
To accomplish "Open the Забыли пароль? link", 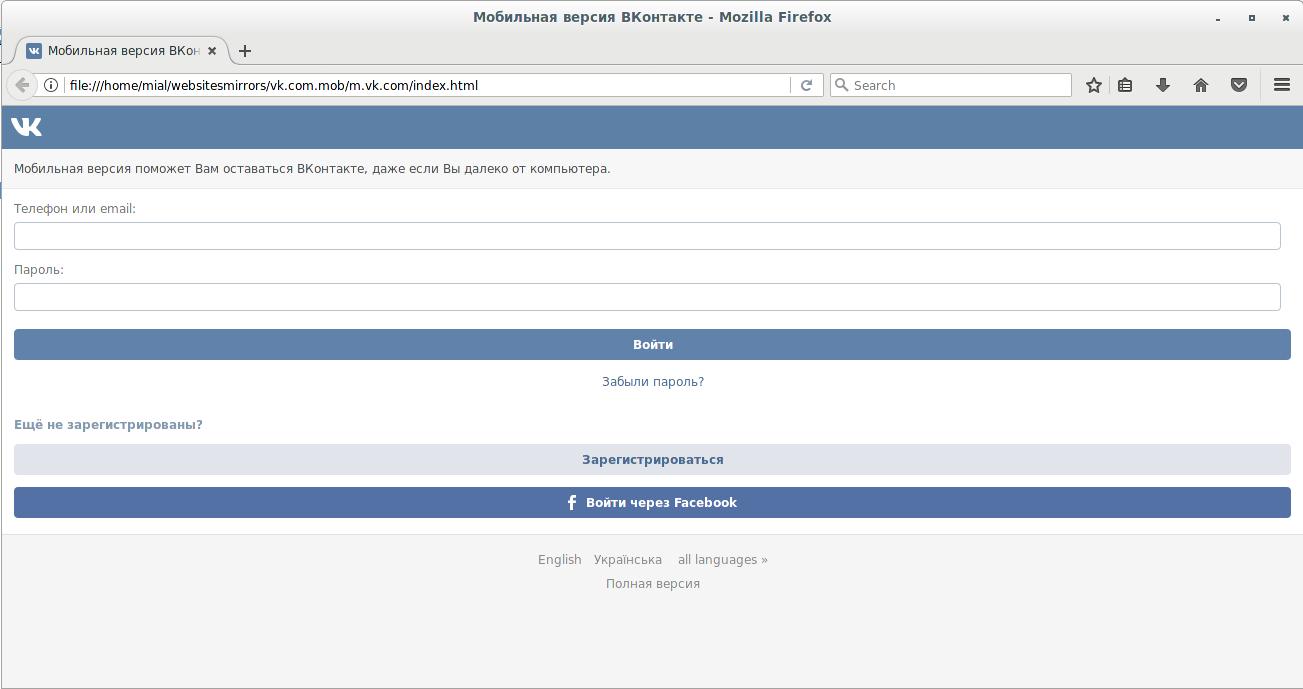I will [x=652, y=382].
